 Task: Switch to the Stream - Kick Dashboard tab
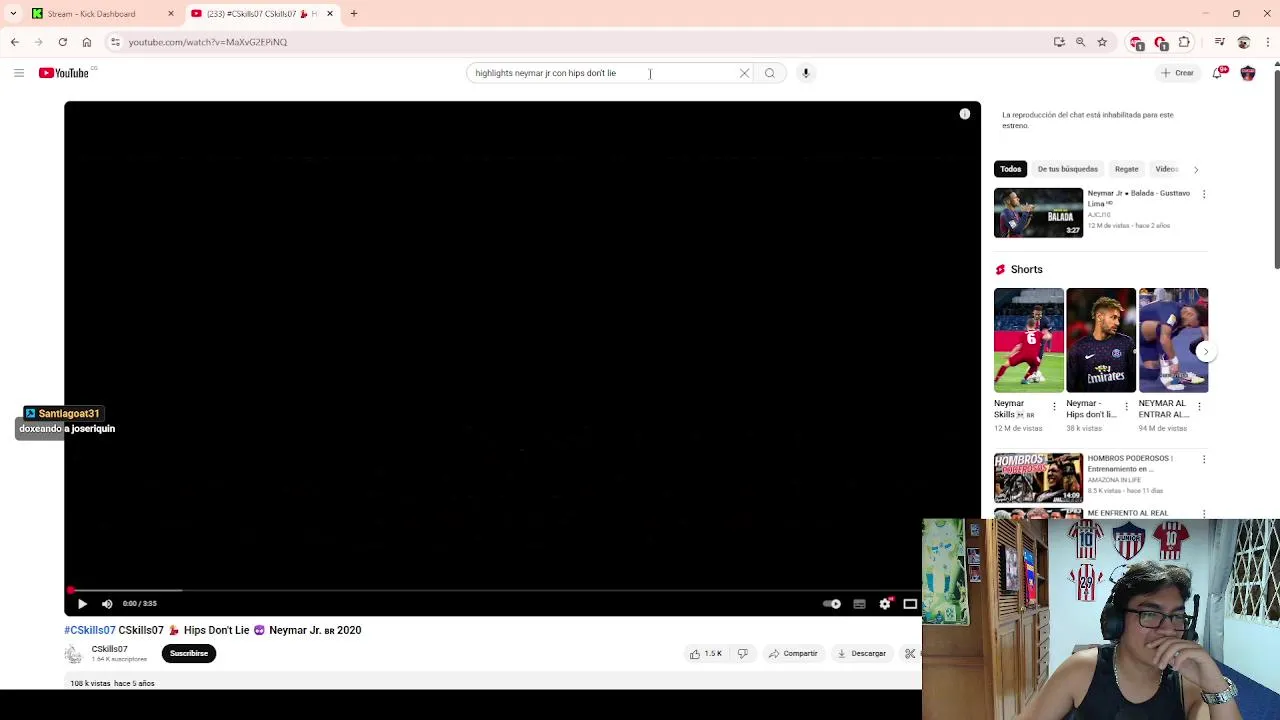(x=91, y=14)
